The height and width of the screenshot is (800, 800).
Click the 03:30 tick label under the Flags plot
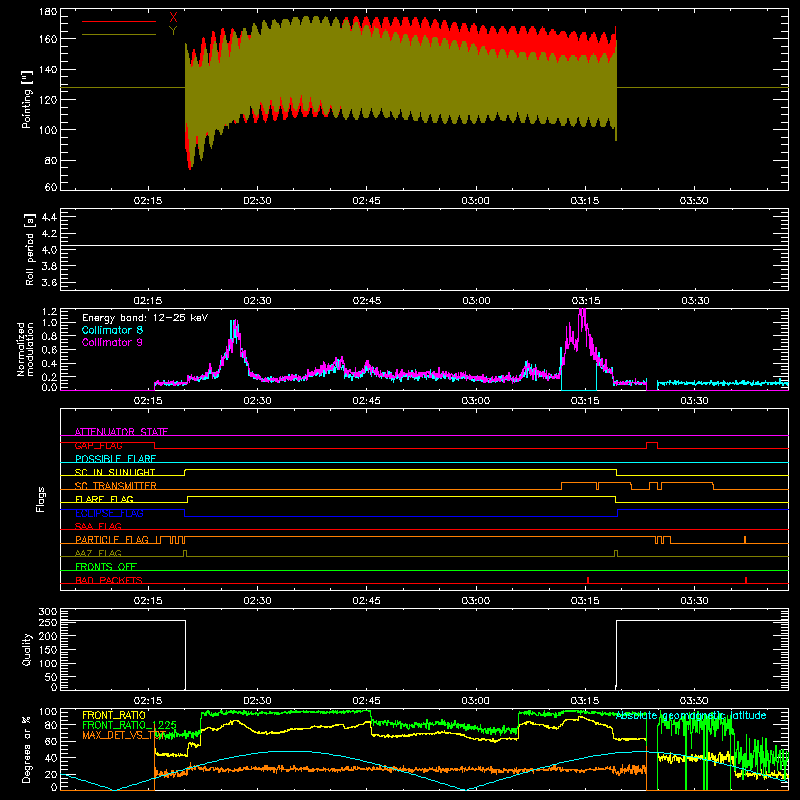694,601
